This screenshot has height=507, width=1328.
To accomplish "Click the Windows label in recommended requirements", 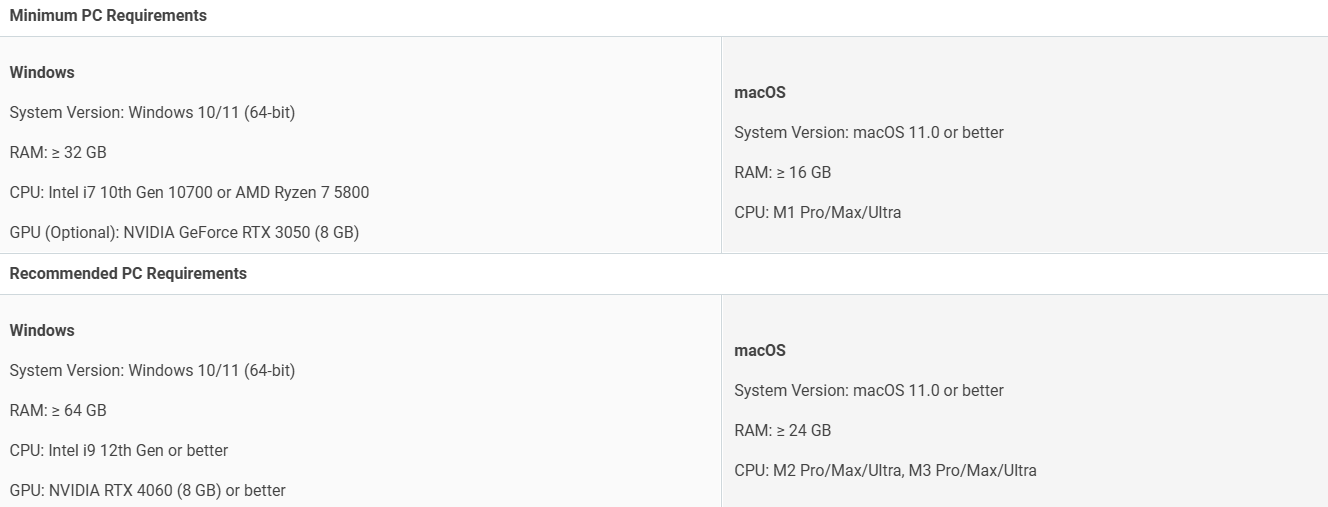I will (42, 330).
